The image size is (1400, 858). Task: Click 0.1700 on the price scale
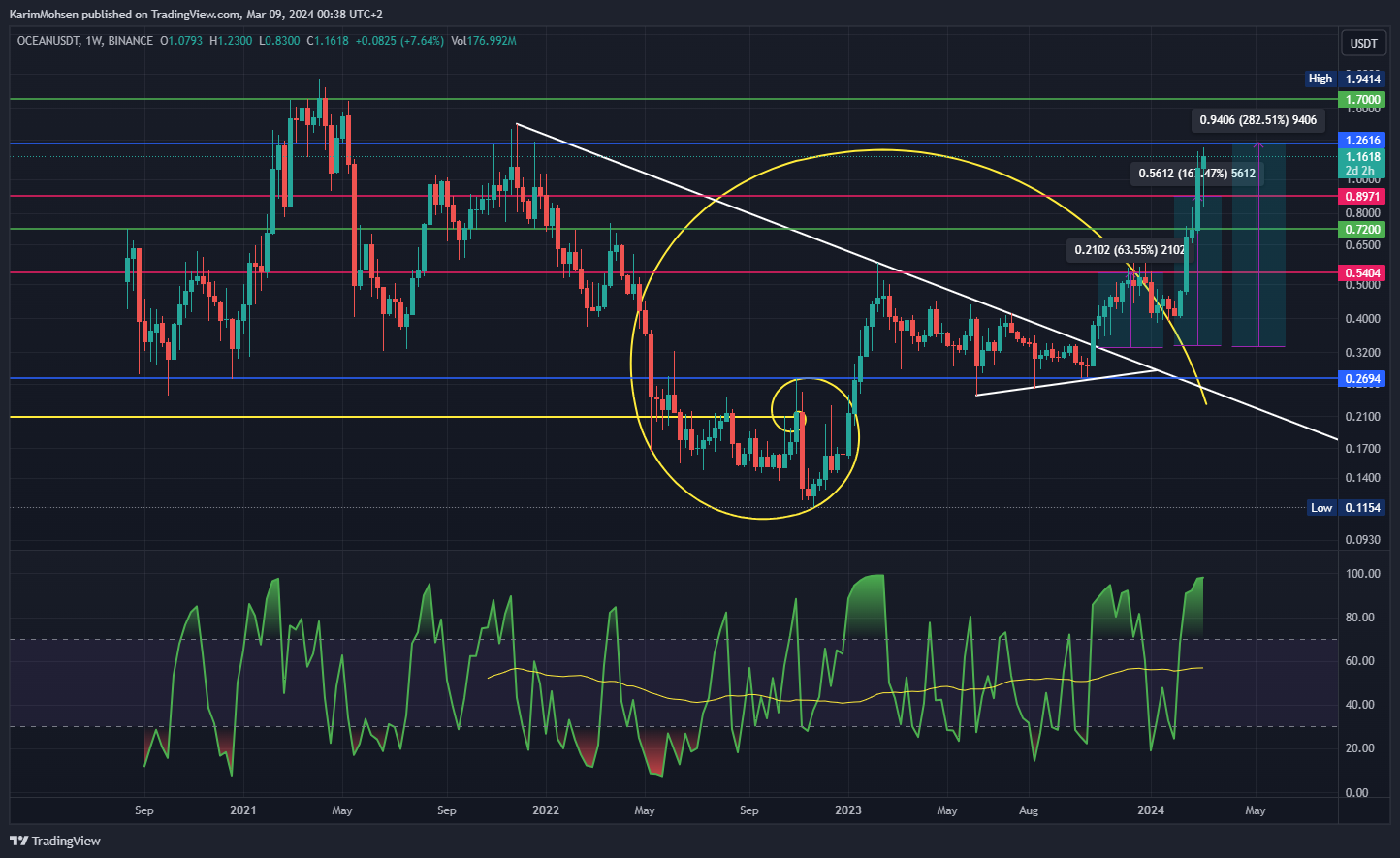tap(1362, 449)
